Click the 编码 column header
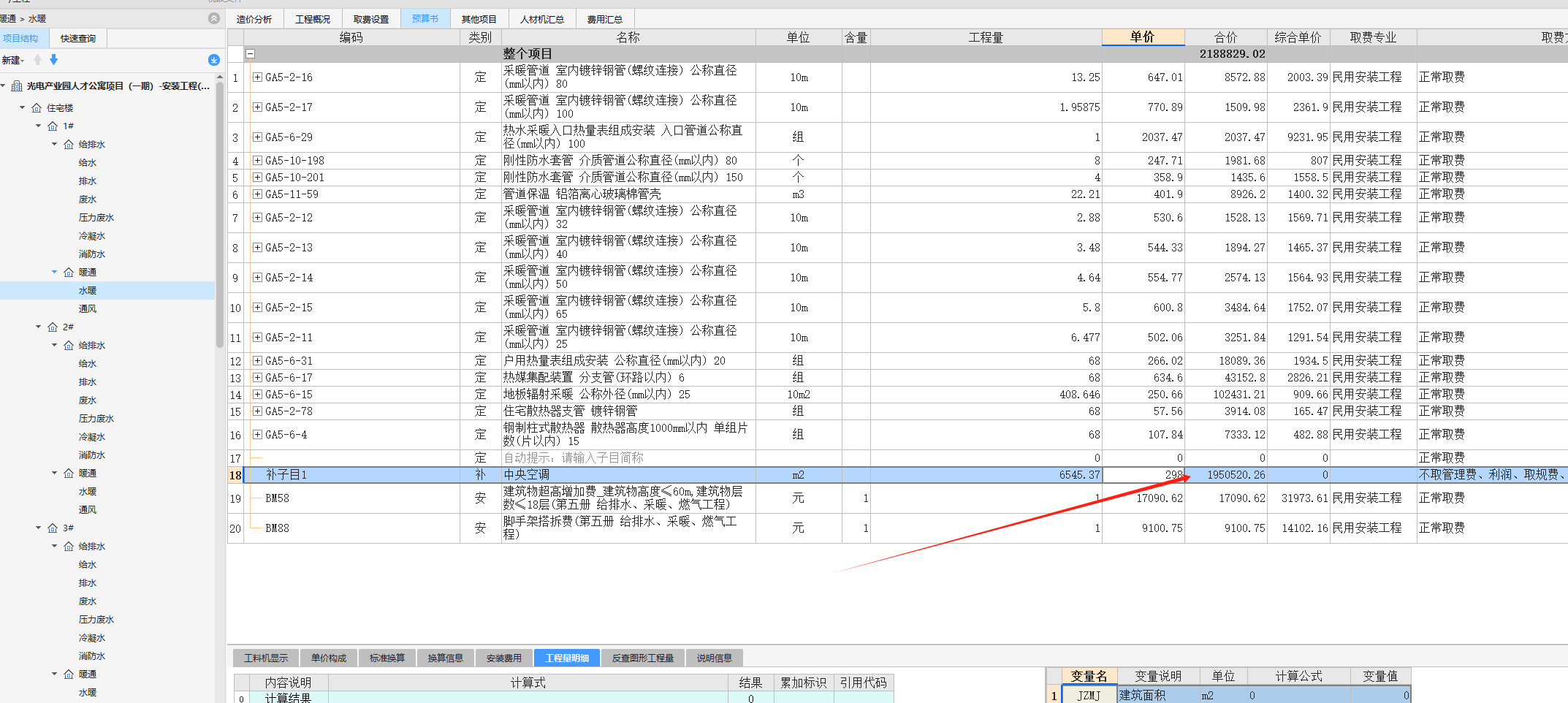This screenshot has height=703, width=1568. point(351,37)
